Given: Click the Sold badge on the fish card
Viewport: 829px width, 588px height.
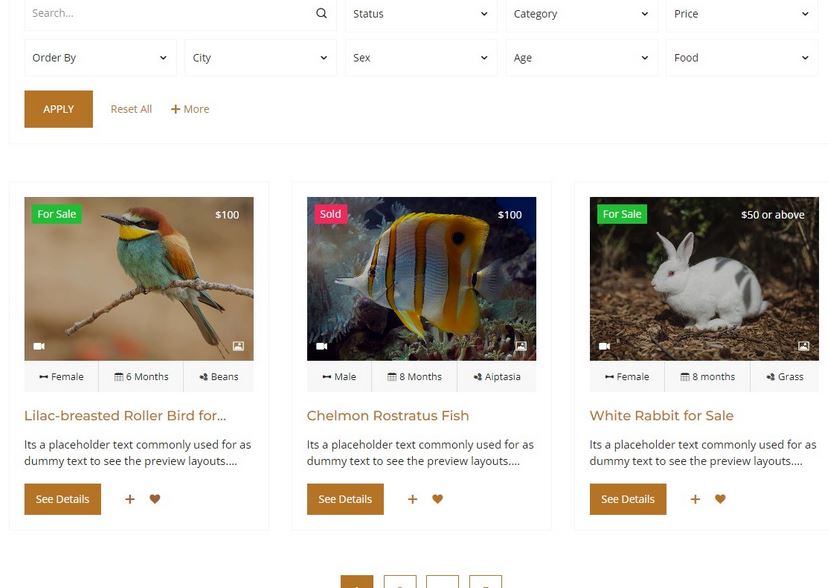Looking at the screenshot, I should 330,214.
